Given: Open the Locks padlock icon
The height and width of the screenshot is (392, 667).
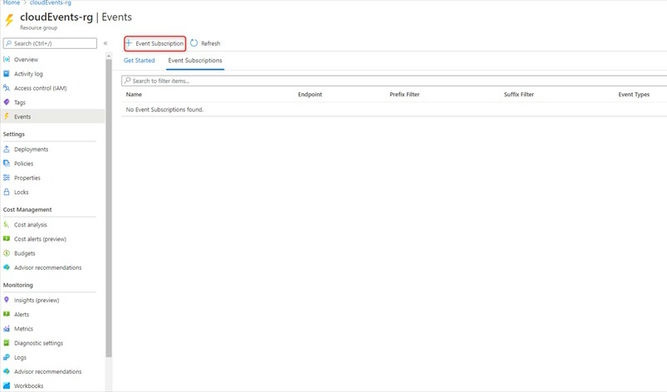Looking at the screenshot, I should [6, 192].
